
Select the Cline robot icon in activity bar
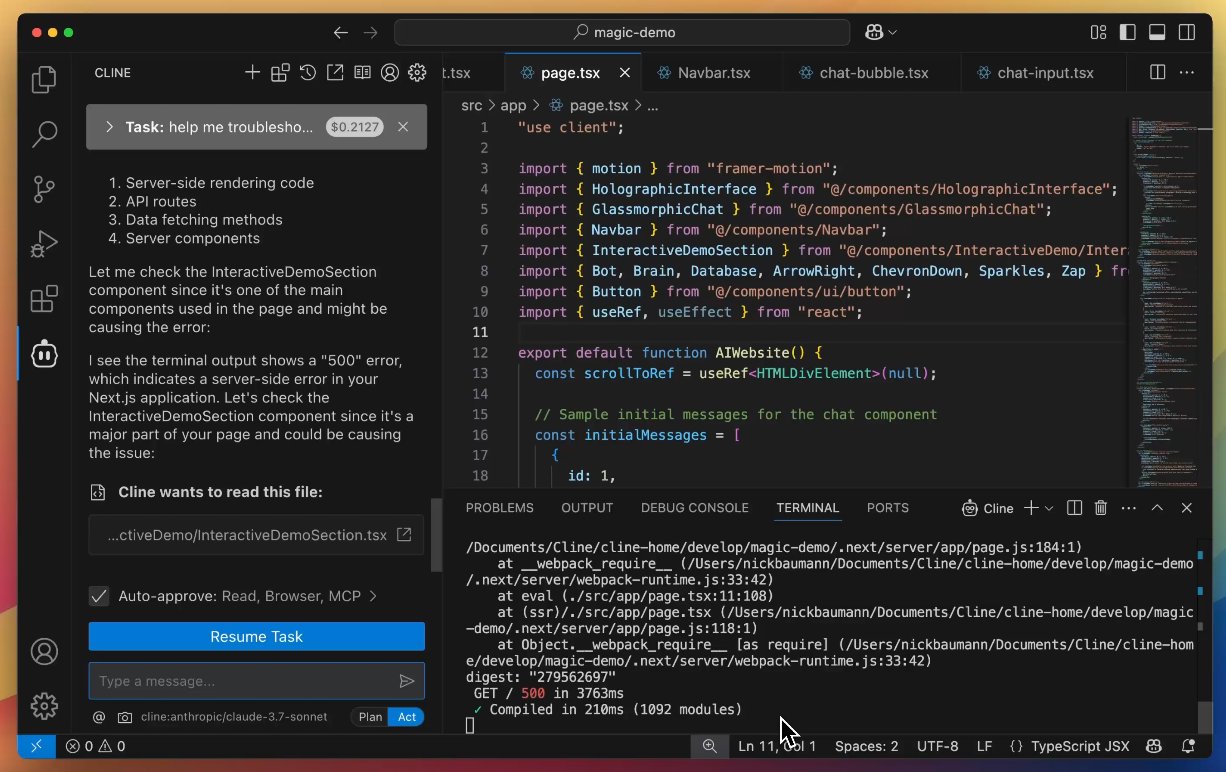(44, 354)
